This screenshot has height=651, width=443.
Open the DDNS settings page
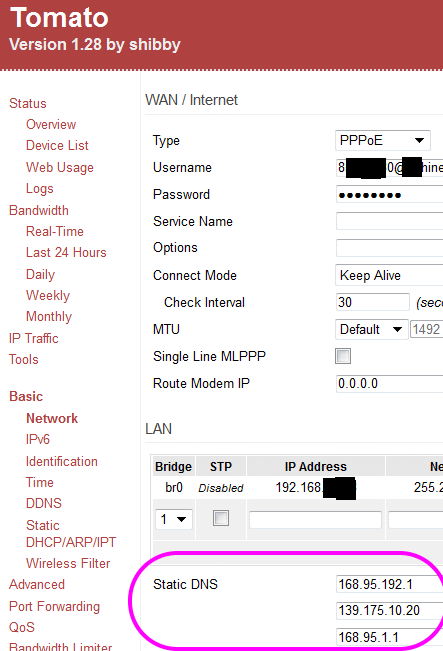pyautogui.click(x=44, y=503)
